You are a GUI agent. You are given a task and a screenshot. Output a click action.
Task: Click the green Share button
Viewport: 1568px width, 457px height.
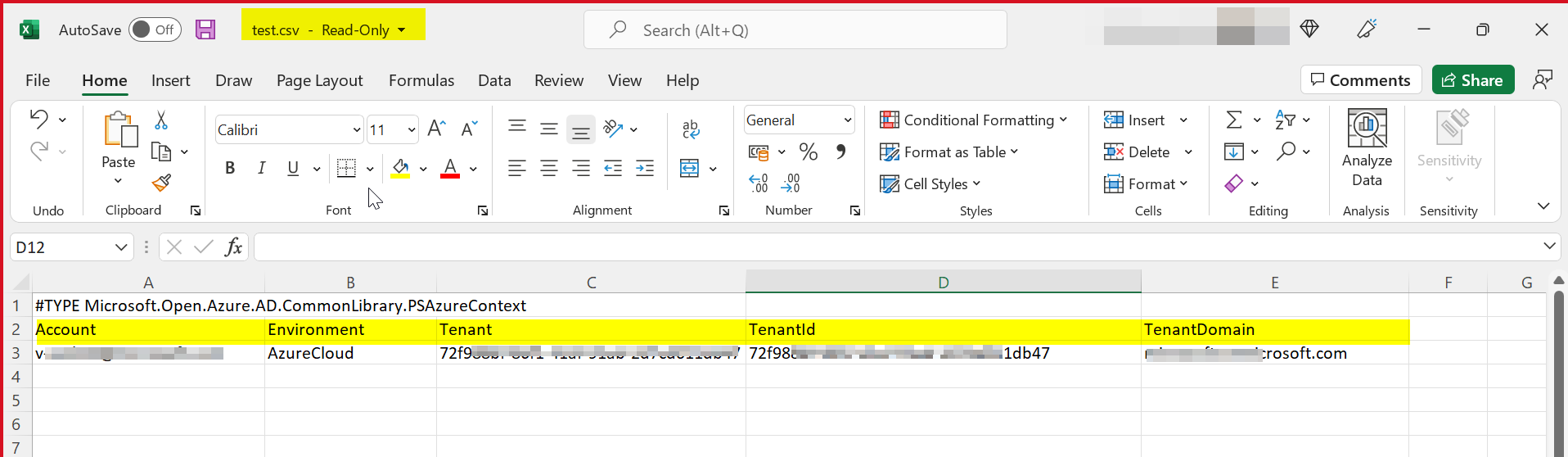[x=1473, y=79]
